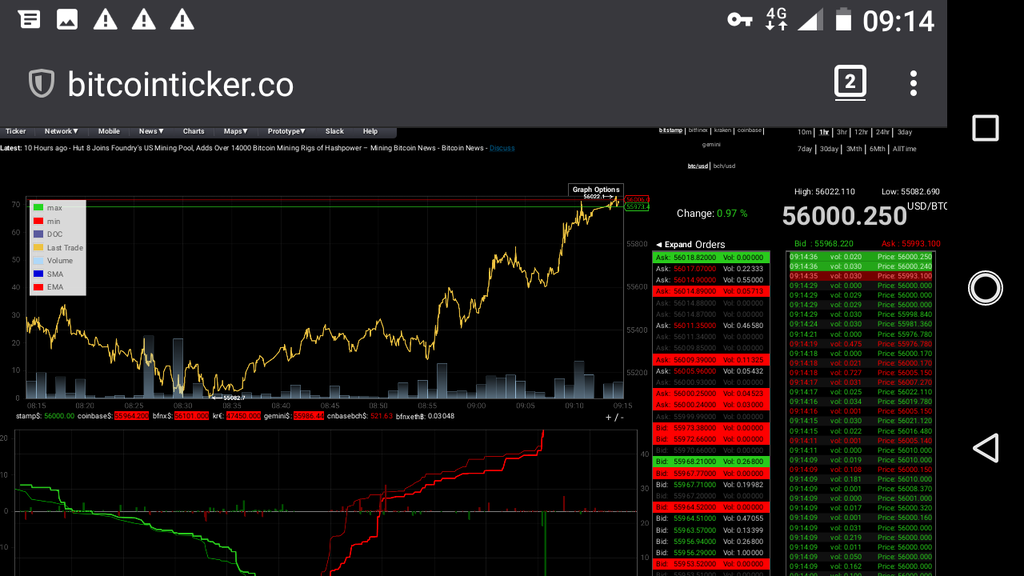Screen dimensions: 1024x576
Task: Select the kraken exchange
Action: (722, 131)
